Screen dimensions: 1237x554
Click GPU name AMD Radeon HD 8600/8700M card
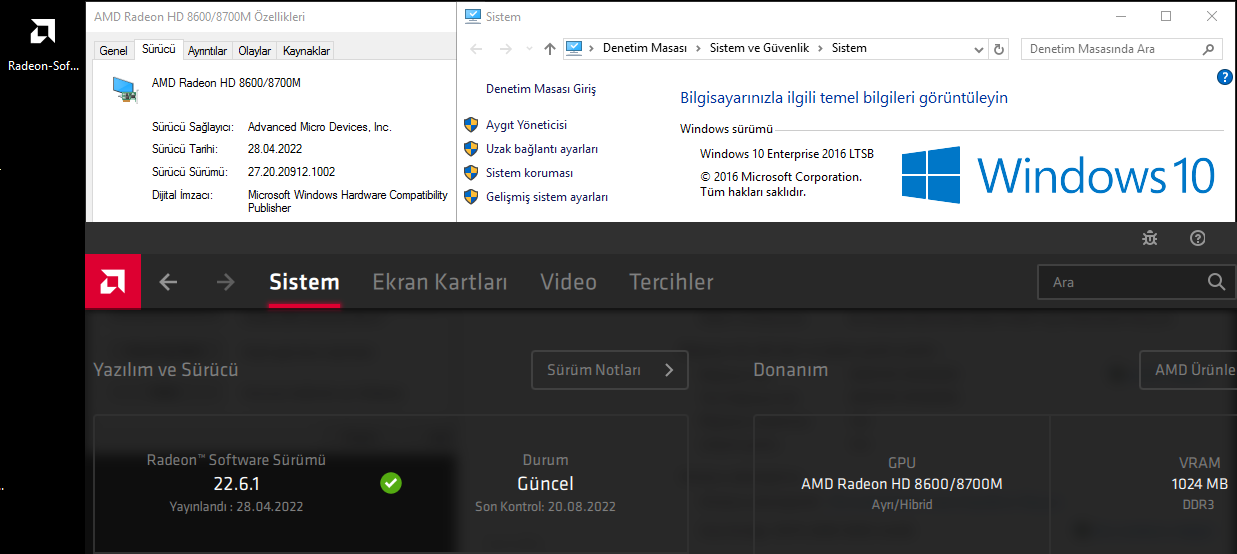tap(902, 484)
